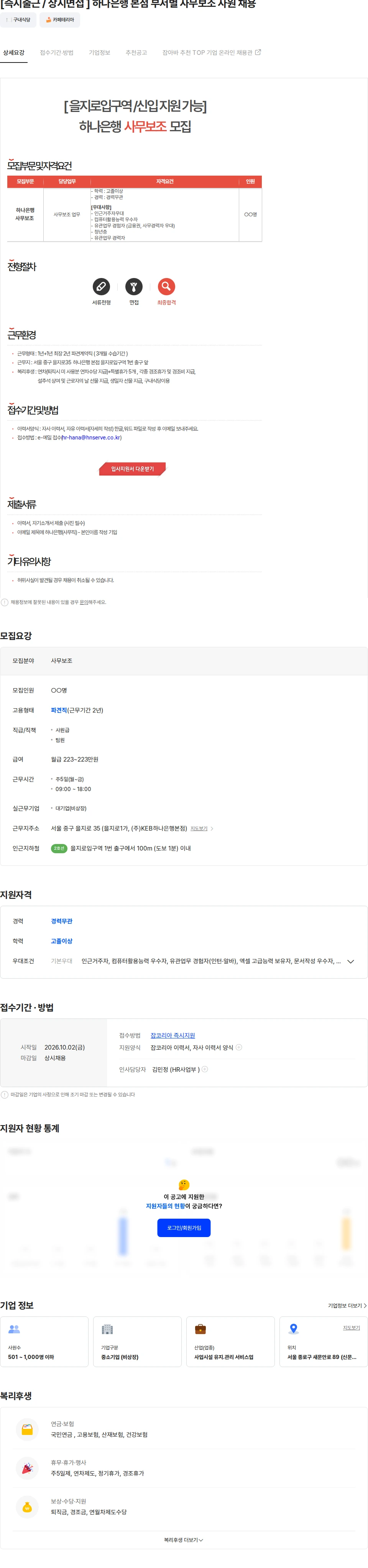Click 09:00 ~ 18:00 working hours text
The width and height of the screenshot is (368, 1568).
73,789
